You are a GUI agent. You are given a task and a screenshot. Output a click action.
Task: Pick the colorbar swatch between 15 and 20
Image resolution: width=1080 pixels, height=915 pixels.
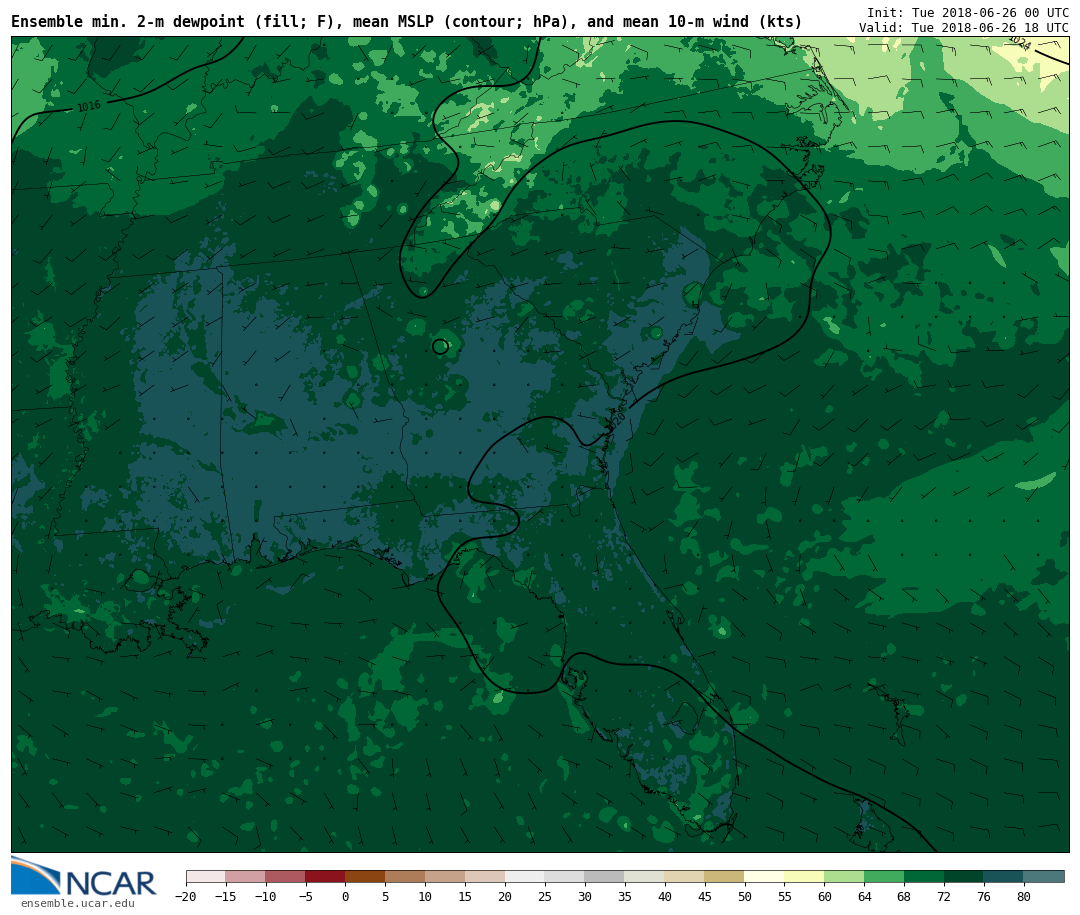pos(485,877)
